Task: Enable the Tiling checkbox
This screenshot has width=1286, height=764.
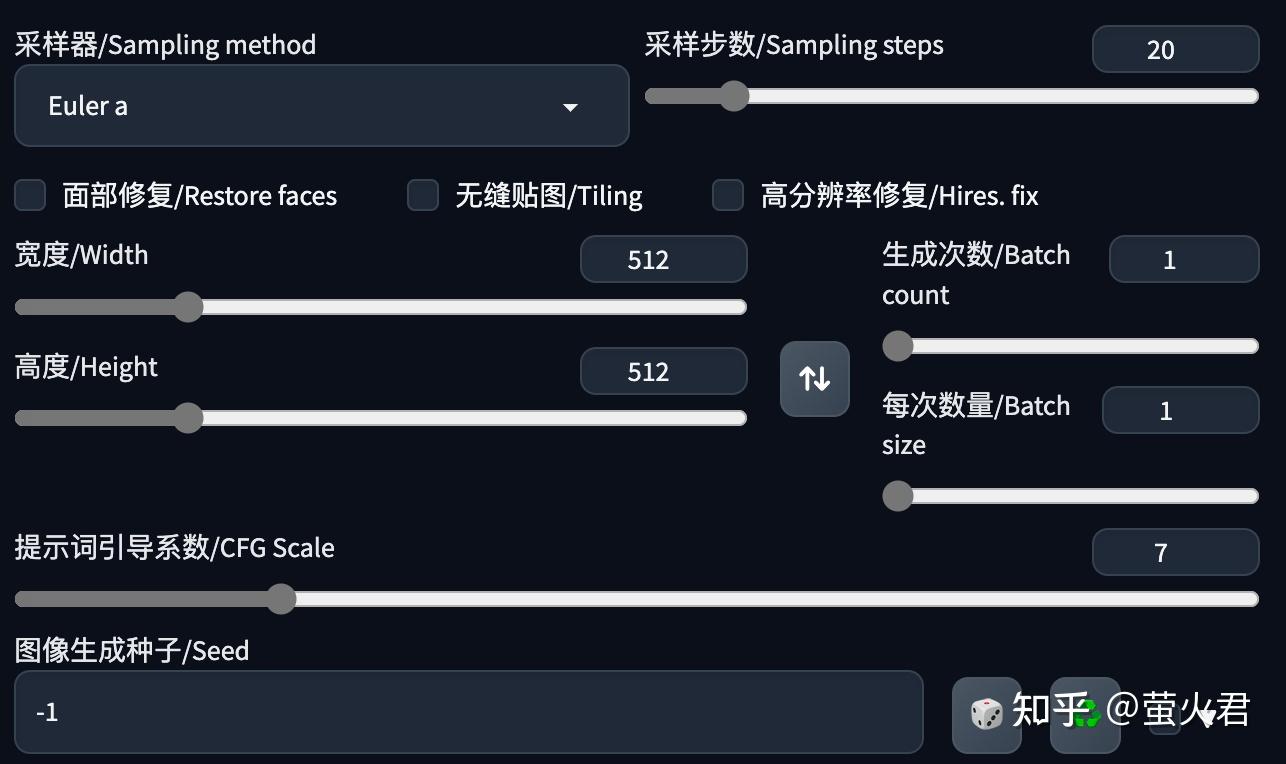Action: (x=422, y=195)
